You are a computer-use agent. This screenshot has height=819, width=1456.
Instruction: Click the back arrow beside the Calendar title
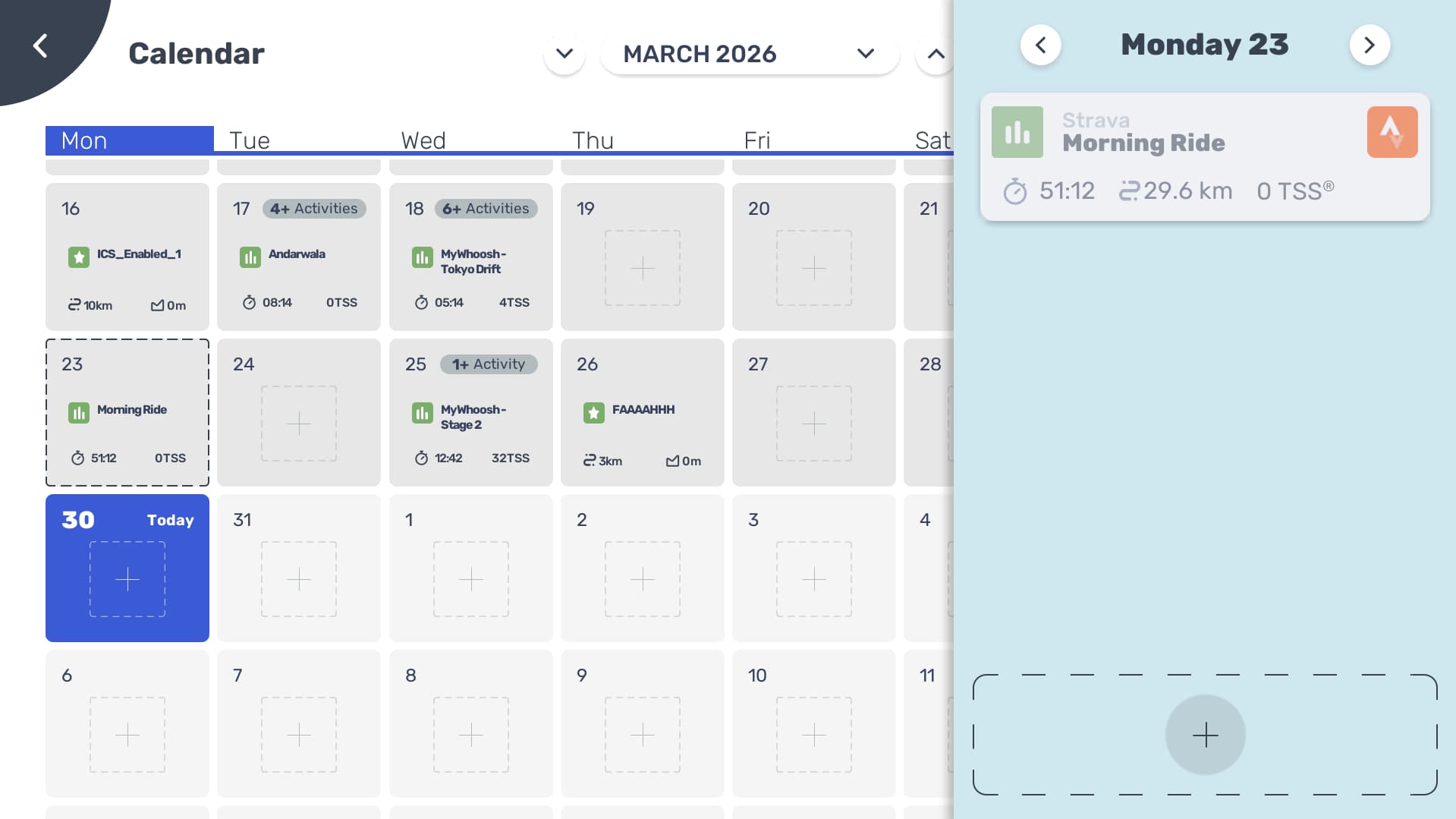(x=40, y=45)
